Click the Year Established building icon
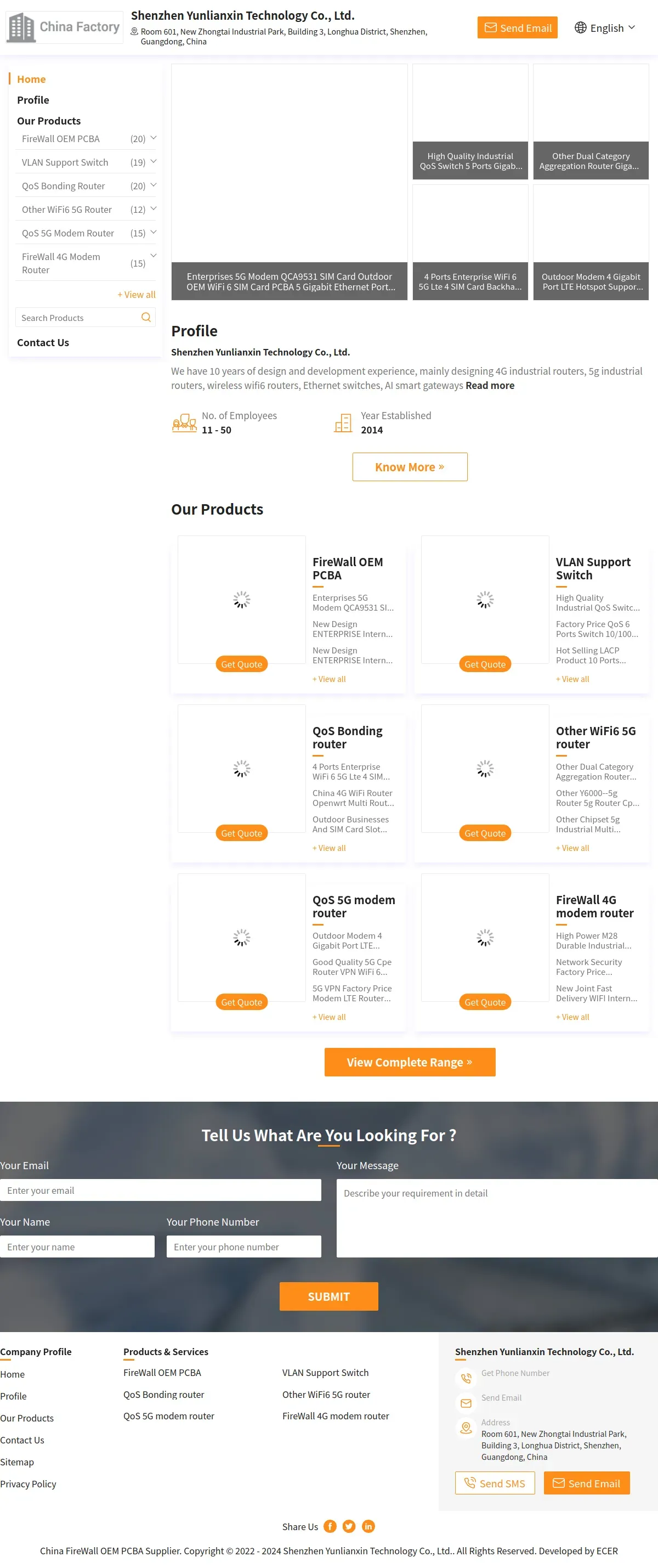Viewport: 658px width, 1568px height. (x=344, y=422)
